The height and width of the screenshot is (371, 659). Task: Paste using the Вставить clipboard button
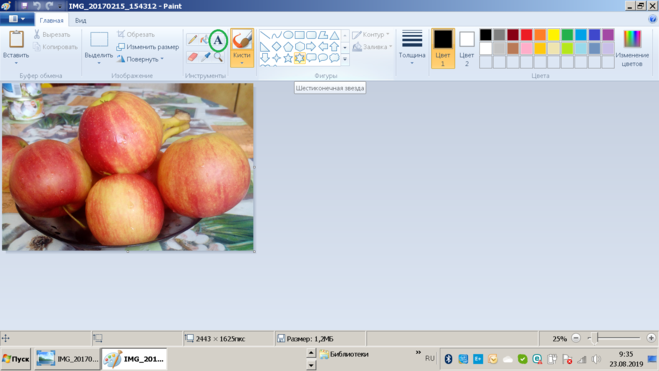click(x=16, y=44)
